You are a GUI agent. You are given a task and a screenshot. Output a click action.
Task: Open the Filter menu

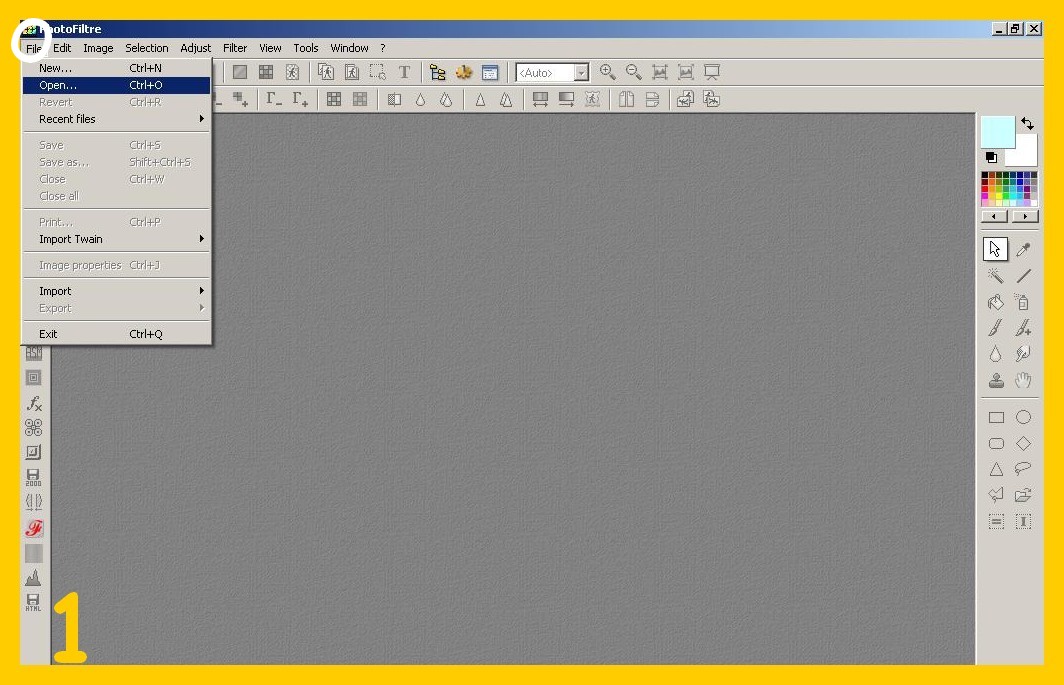(235, 48)
